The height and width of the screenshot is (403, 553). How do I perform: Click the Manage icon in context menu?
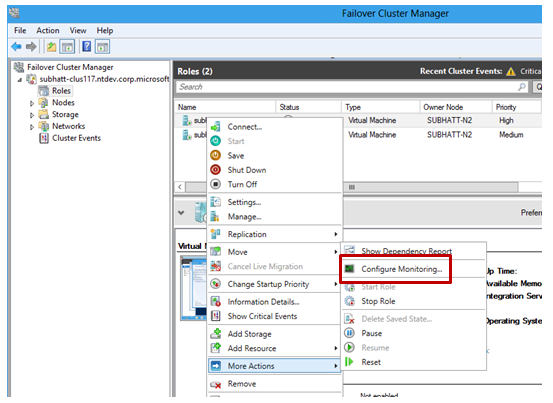[x=215, y=216]
